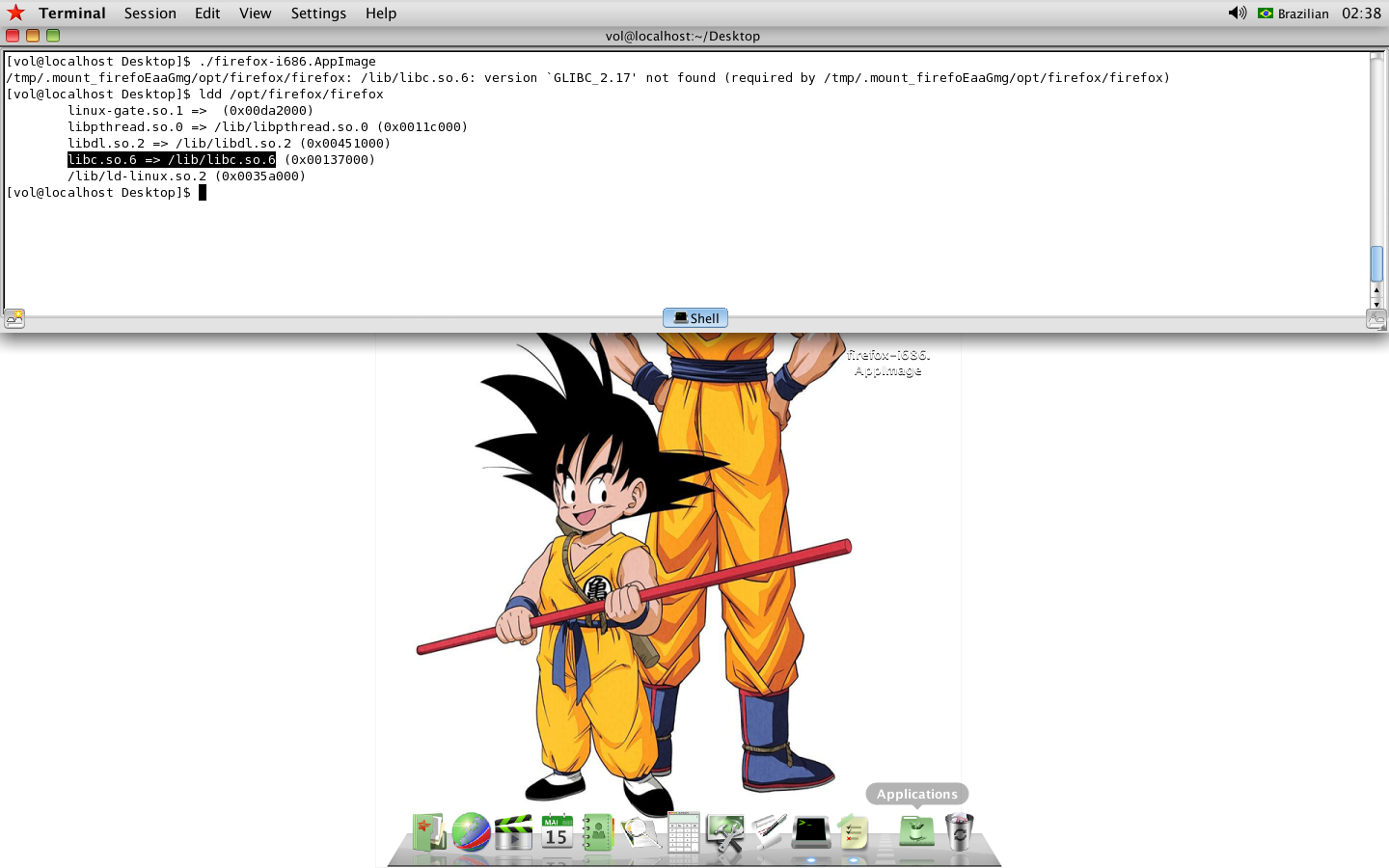Click close session icon at bottom-right of terminal

[1375, 318]
